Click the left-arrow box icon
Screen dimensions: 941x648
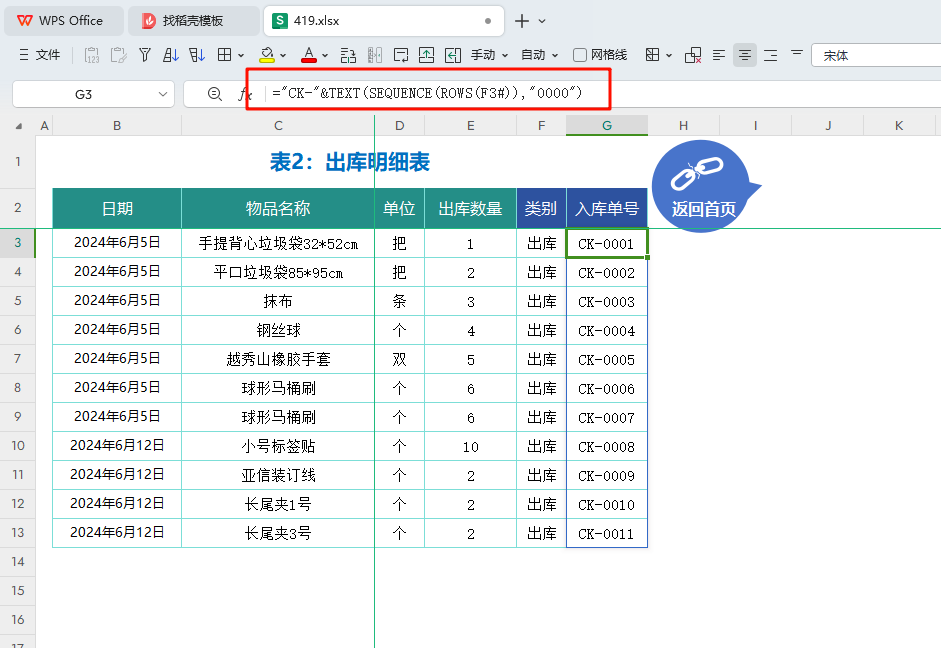tap(452, 55)
